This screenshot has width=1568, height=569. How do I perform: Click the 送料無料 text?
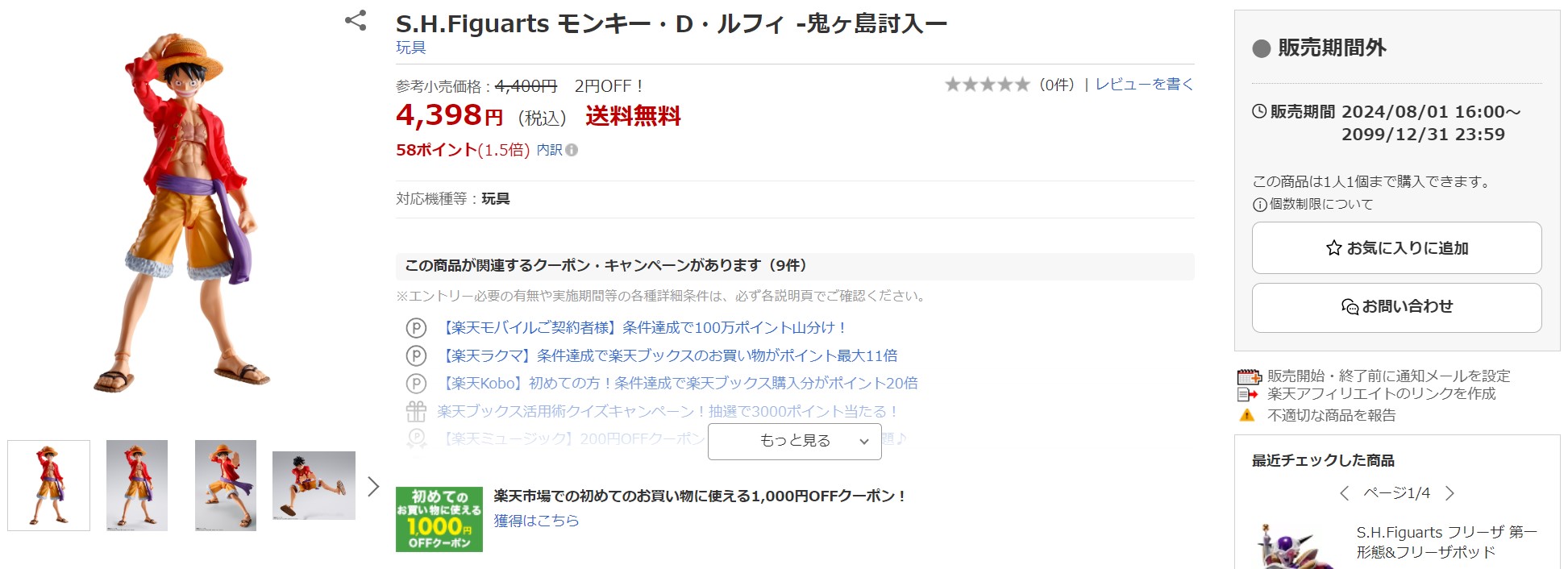coord(634,117)
